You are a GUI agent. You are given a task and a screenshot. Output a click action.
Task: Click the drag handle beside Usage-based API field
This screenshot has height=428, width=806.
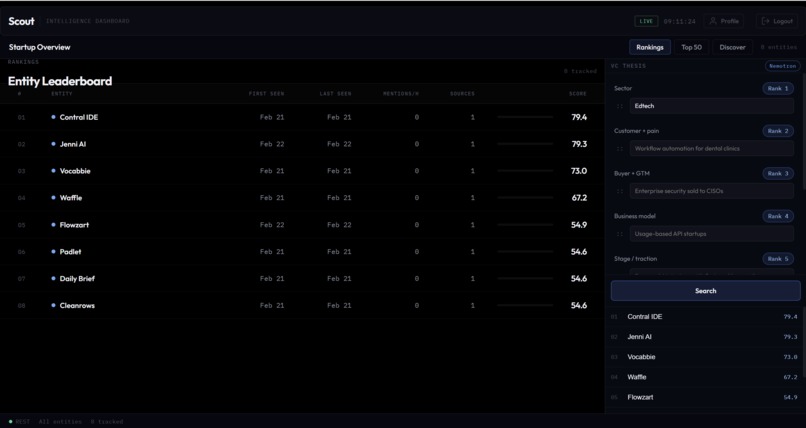[x=620, y=234]
